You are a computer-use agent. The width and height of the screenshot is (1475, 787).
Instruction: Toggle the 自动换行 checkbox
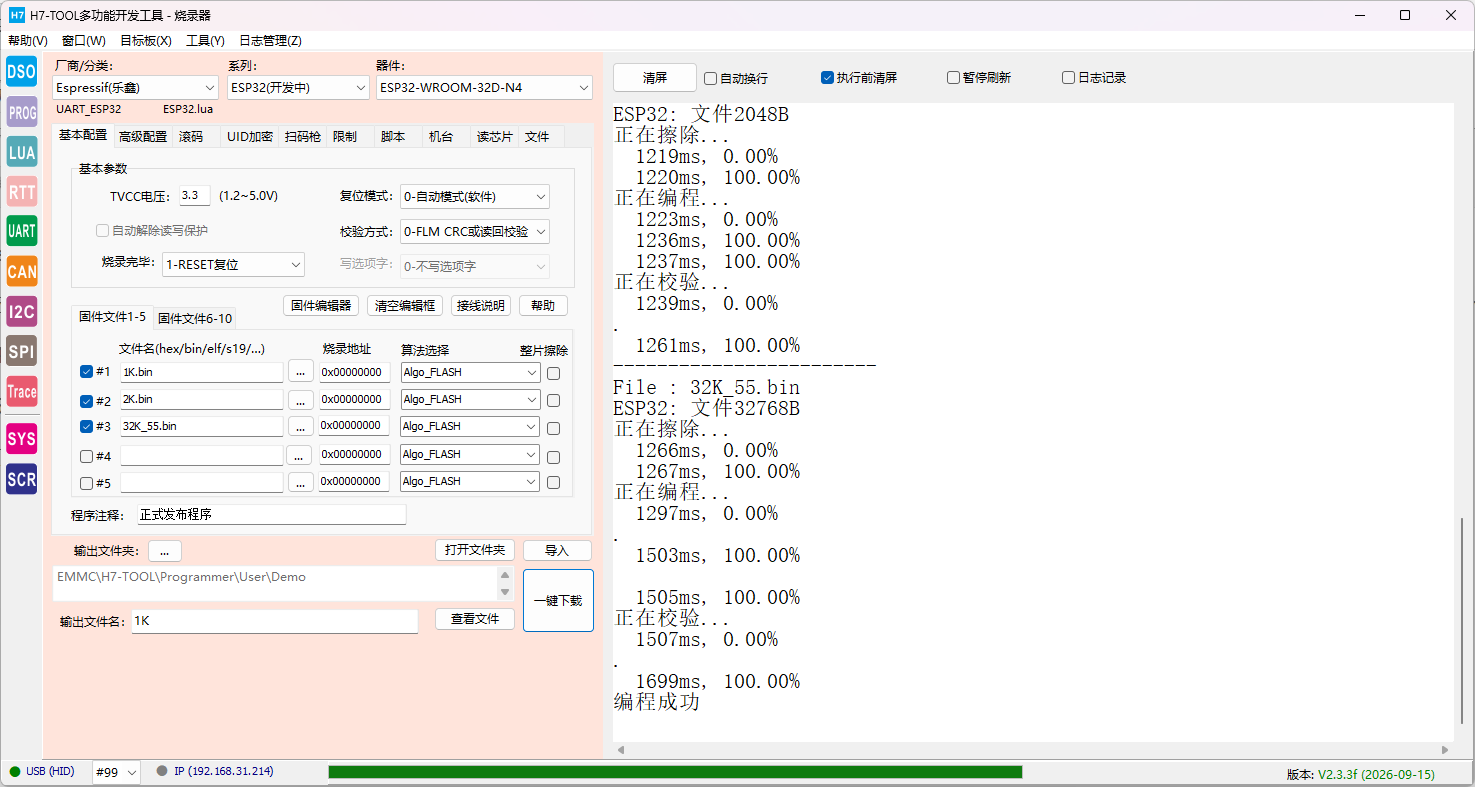pos(736,78)
